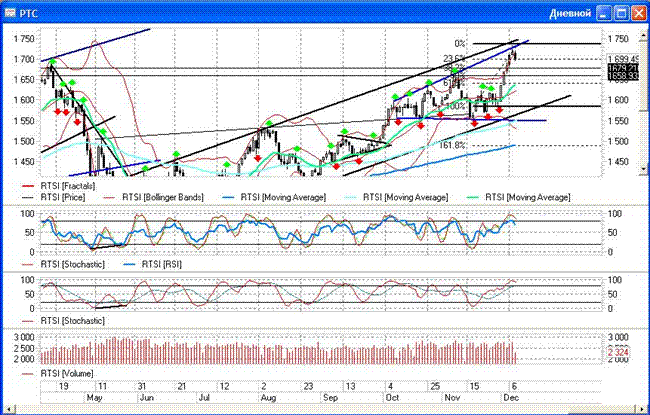The width and height of the screenshot is (650, 415).
Task: Click date label 23 on time axis
Action: (308, 386)
